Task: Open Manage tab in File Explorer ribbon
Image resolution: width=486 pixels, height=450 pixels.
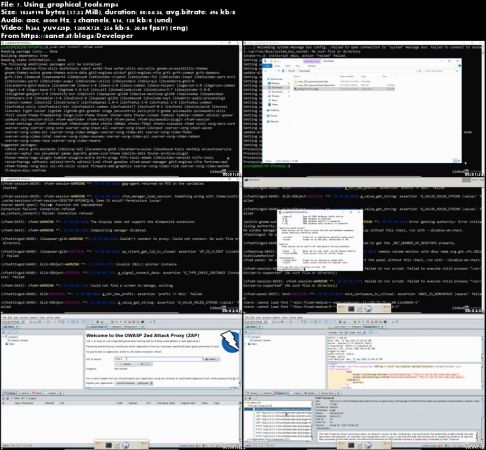Action: [x=311, y=66]
